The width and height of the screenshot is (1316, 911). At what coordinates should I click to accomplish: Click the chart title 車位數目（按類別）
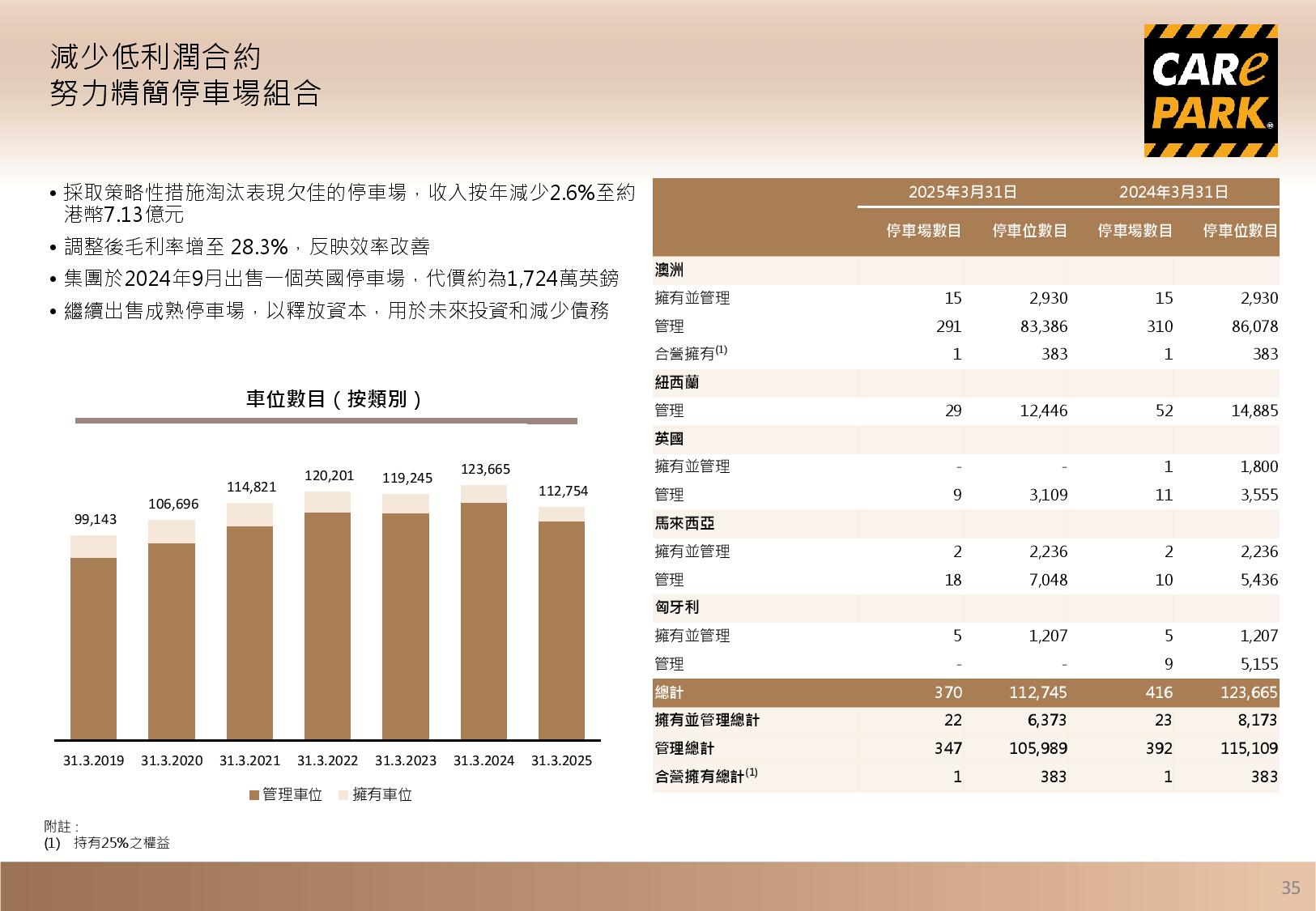click(x=334, y=399)
